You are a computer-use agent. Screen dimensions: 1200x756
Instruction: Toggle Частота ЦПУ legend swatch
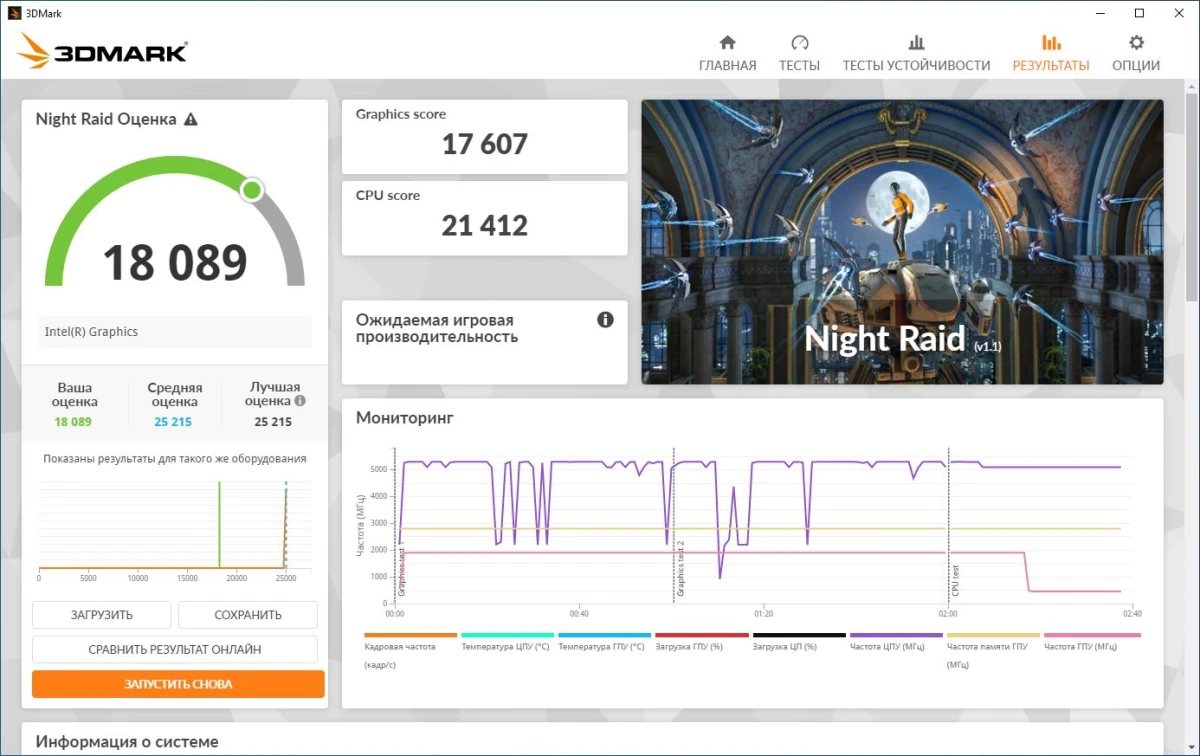(896, 635)
